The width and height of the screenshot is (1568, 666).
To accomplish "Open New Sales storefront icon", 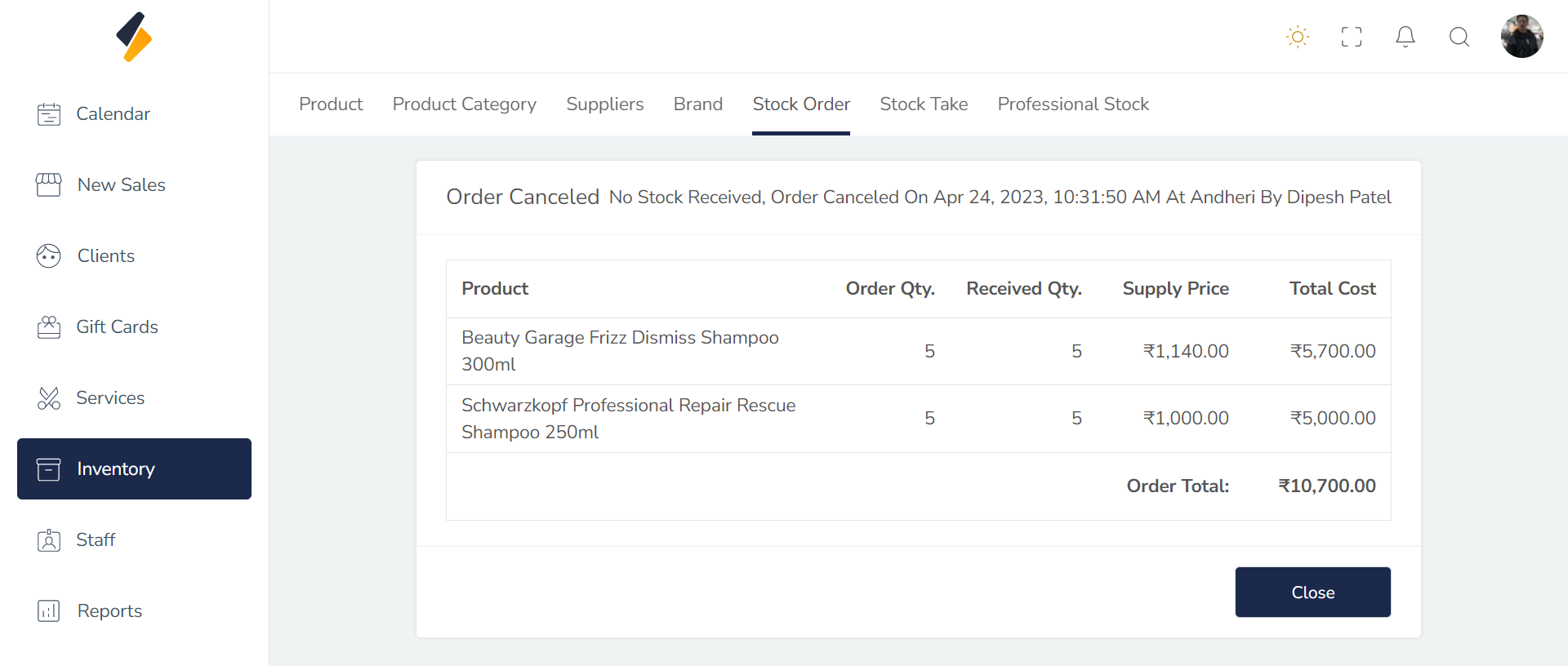I will click(49, 185).
